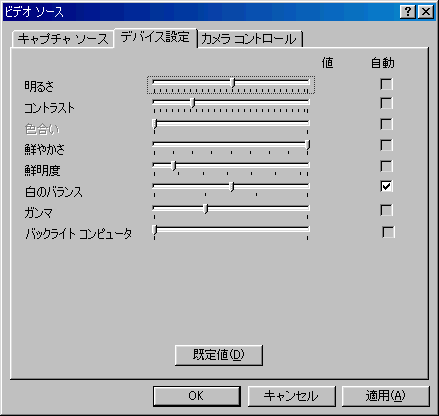Click the キャンセル button
Screen dimensions: 439x416
(x=291, y=396)
